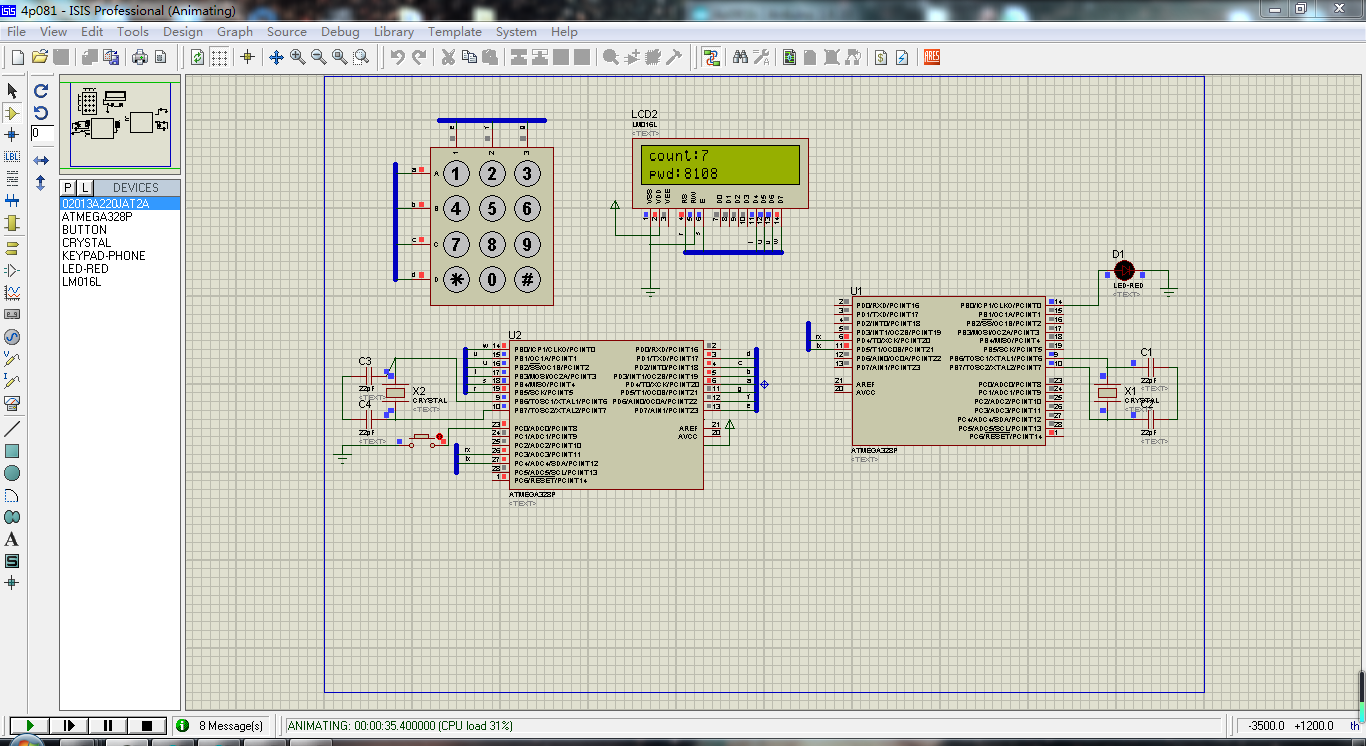Select the 2D Closed Path graphics tool
The image size is (1366, 746).
pos(12,517)
